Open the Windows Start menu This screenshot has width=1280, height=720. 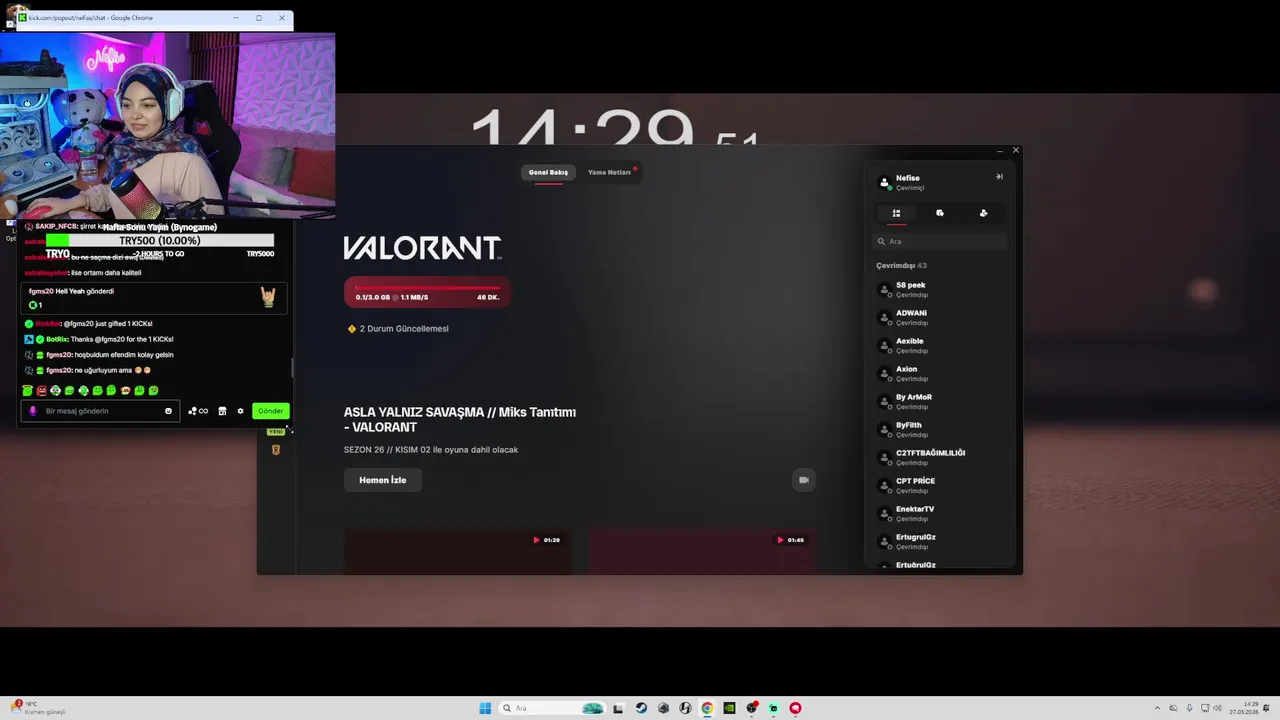[485, 708]
